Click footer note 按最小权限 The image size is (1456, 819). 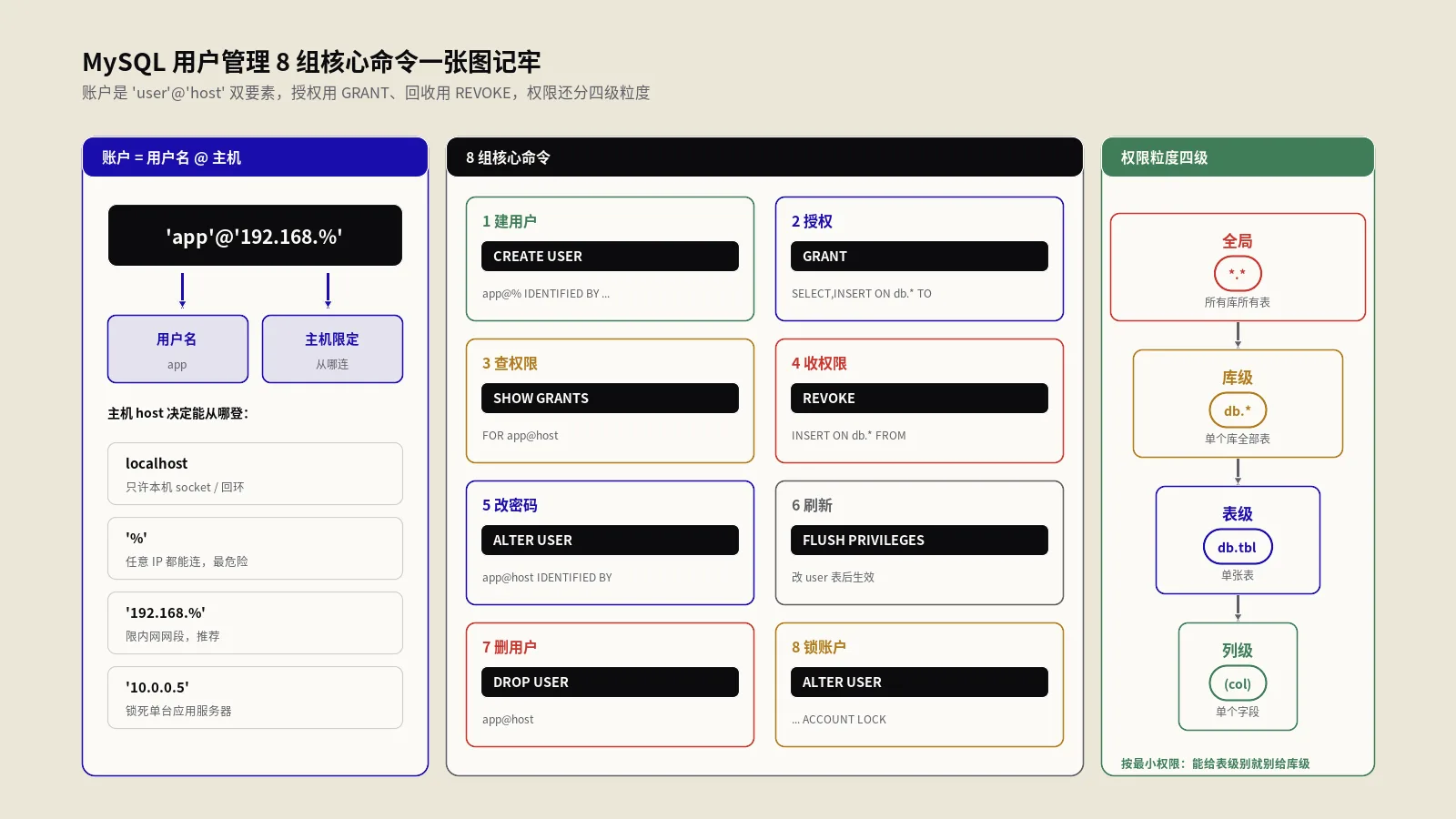tap(1215, 763)
